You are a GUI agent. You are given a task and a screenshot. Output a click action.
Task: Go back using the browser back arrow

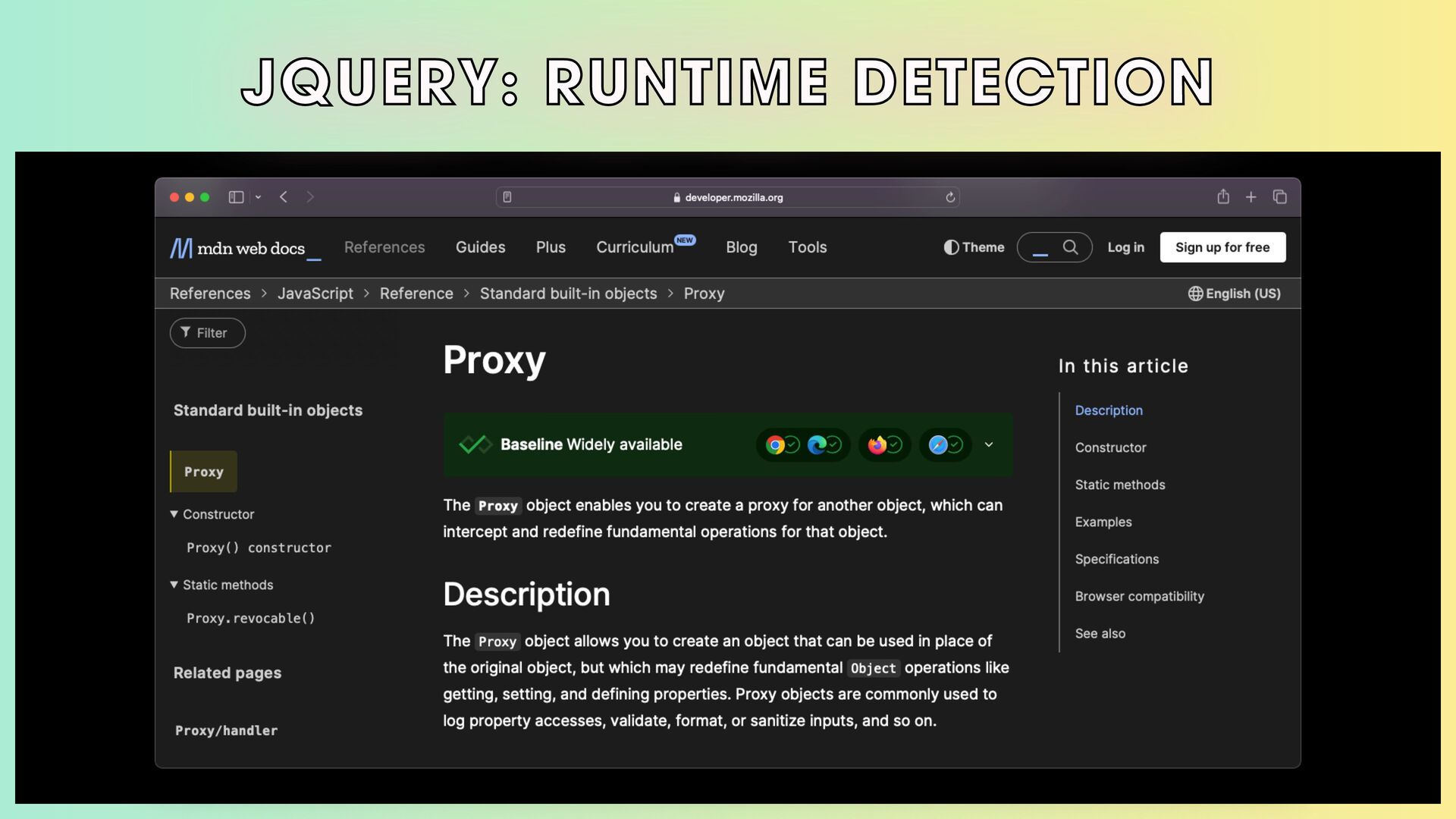point(284,197)
